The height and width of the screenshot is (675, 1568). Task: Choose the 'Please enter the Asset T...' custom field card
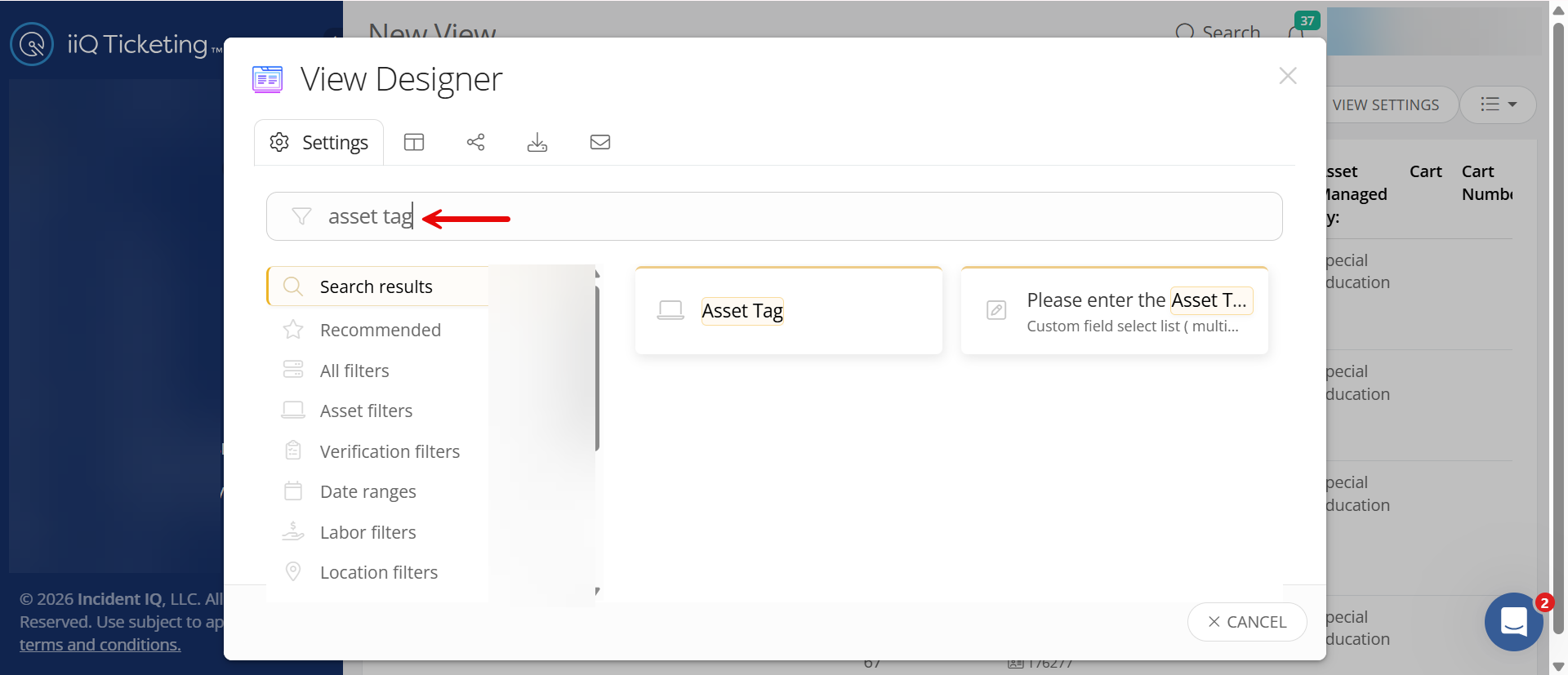pos(1115,310)
